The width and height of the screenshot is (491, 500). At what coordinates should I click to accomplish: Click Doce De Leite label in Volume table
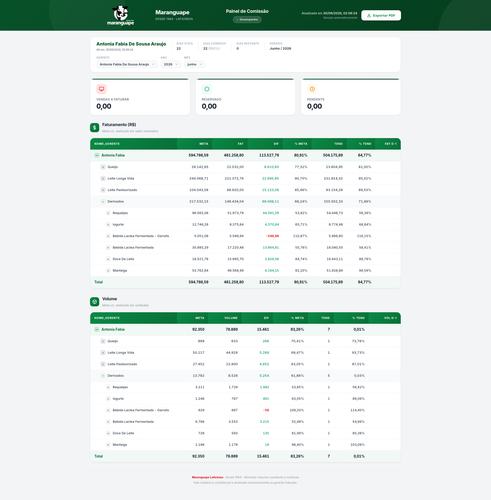(123, 433)
